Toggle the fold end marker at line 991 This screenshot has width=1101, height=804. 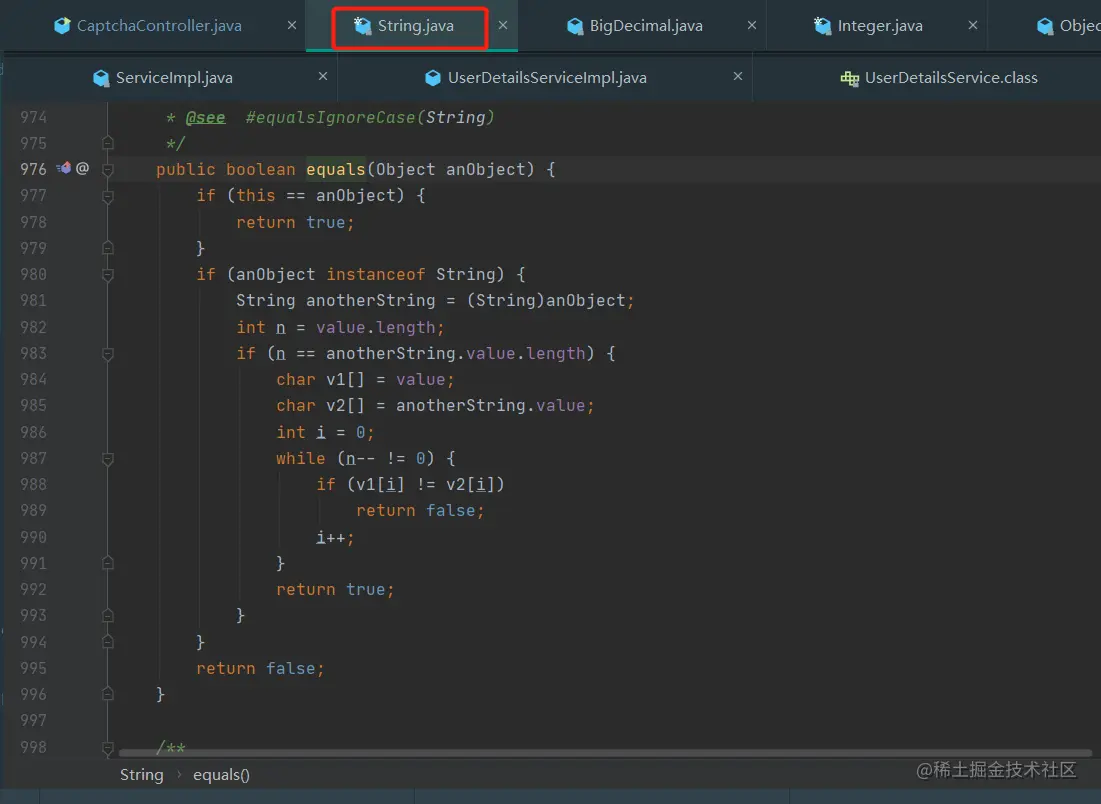[108, 563]
